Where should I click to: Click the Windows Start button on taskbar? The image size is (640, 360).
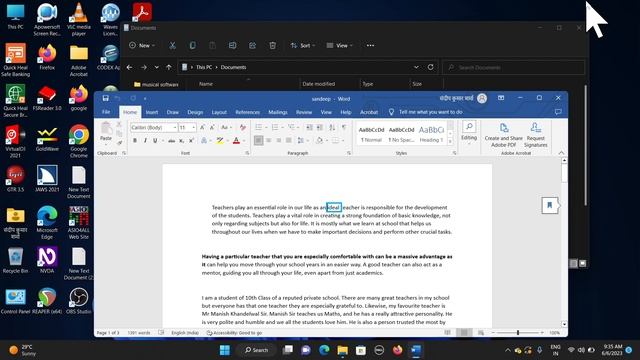pyautogui.click(x=225, y=350)
